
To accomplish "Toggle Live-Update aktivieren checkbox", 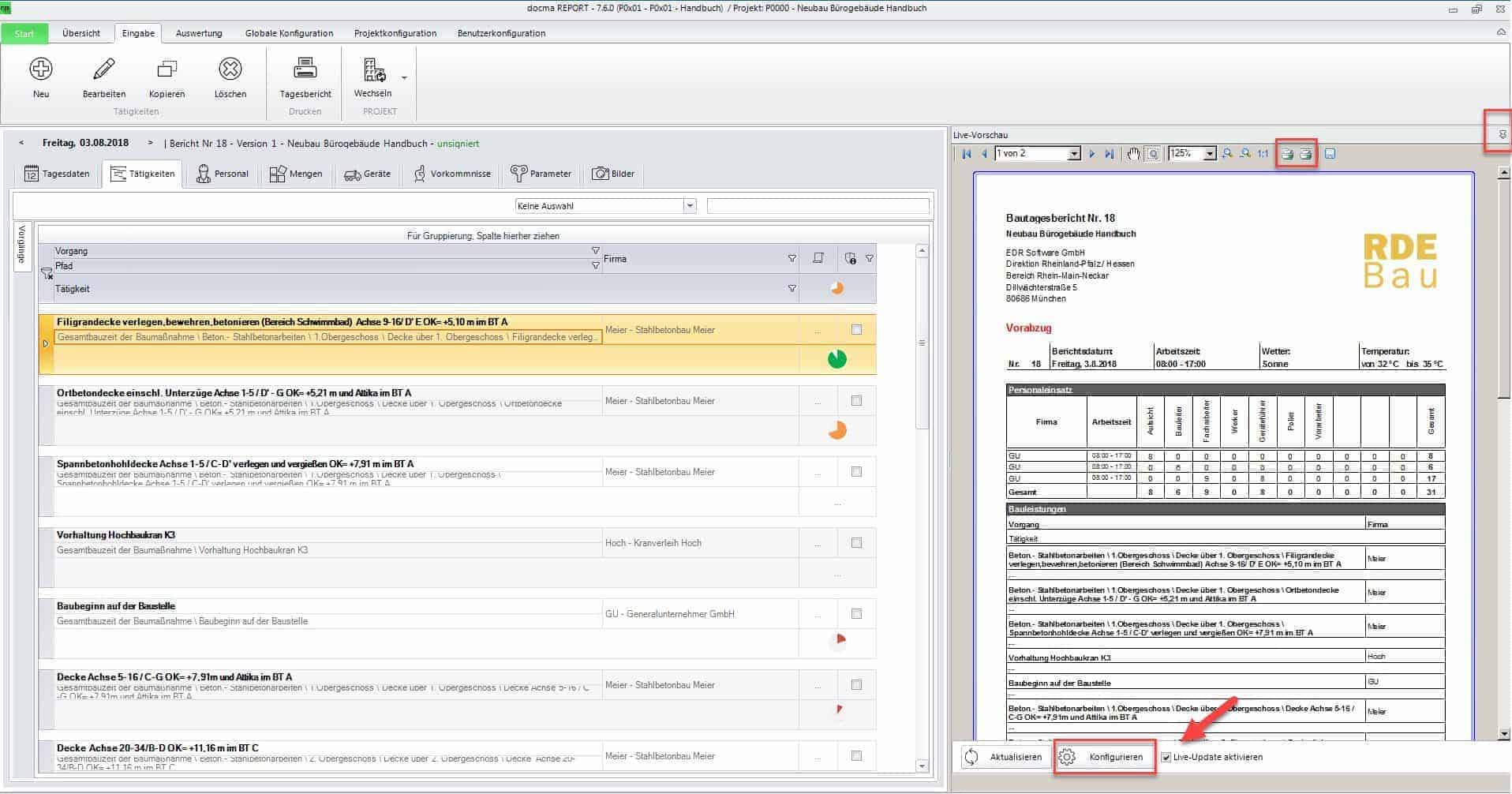I will click(x=1166, y=758).
